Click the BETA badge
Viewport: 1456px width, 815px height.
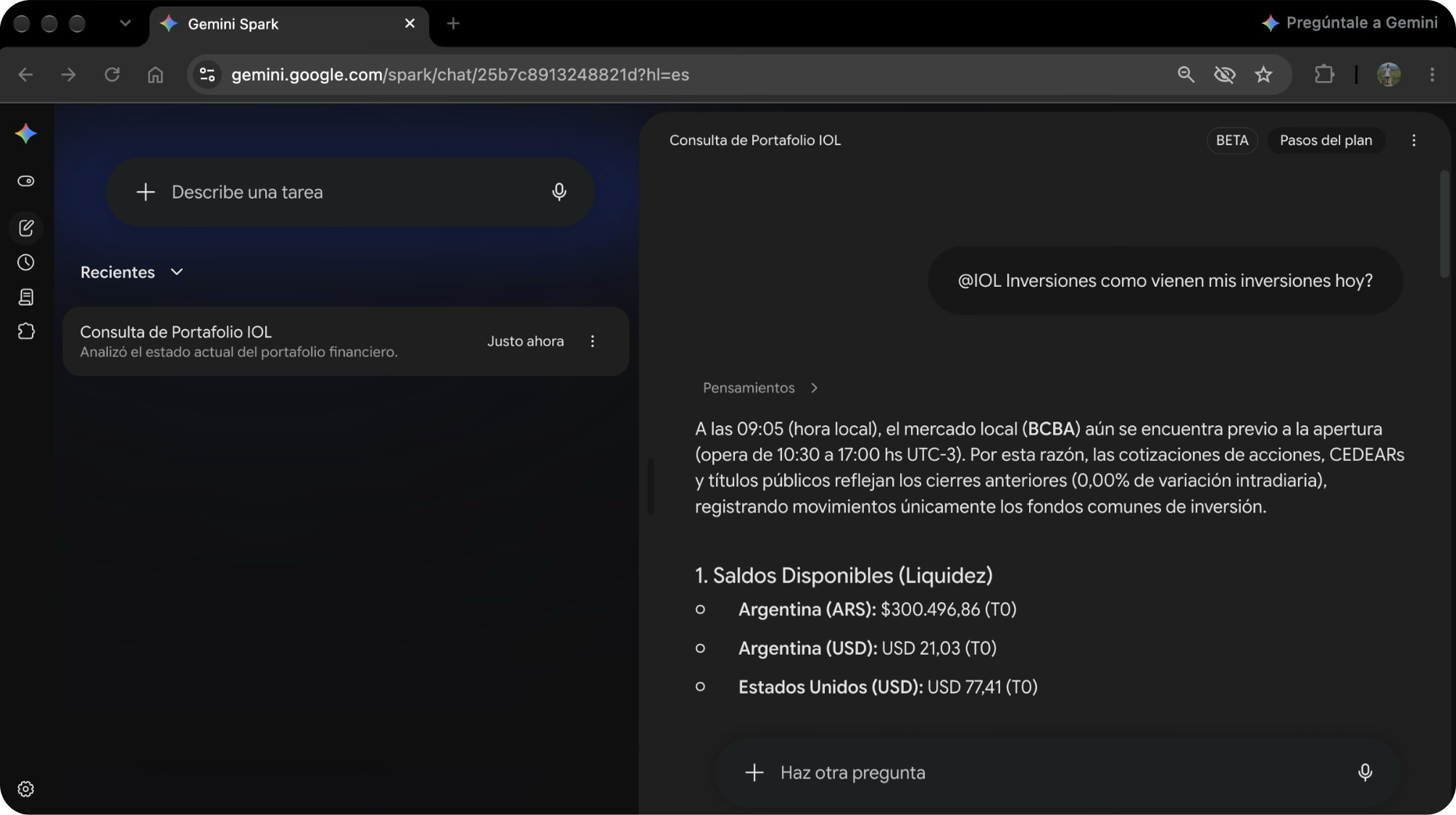(x=1232, y=141)
